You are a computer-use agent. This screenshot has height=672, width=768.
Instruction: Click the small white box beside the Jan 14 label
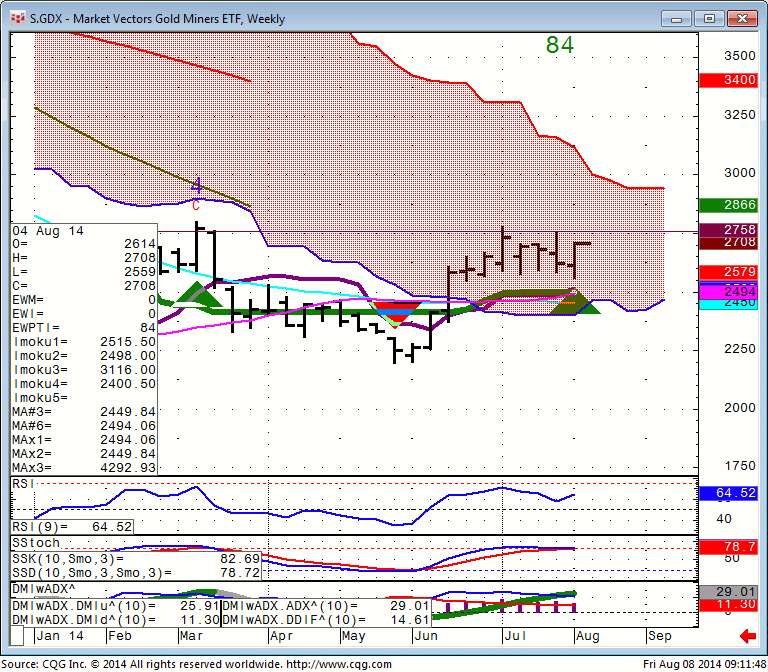tap(17, 636)
